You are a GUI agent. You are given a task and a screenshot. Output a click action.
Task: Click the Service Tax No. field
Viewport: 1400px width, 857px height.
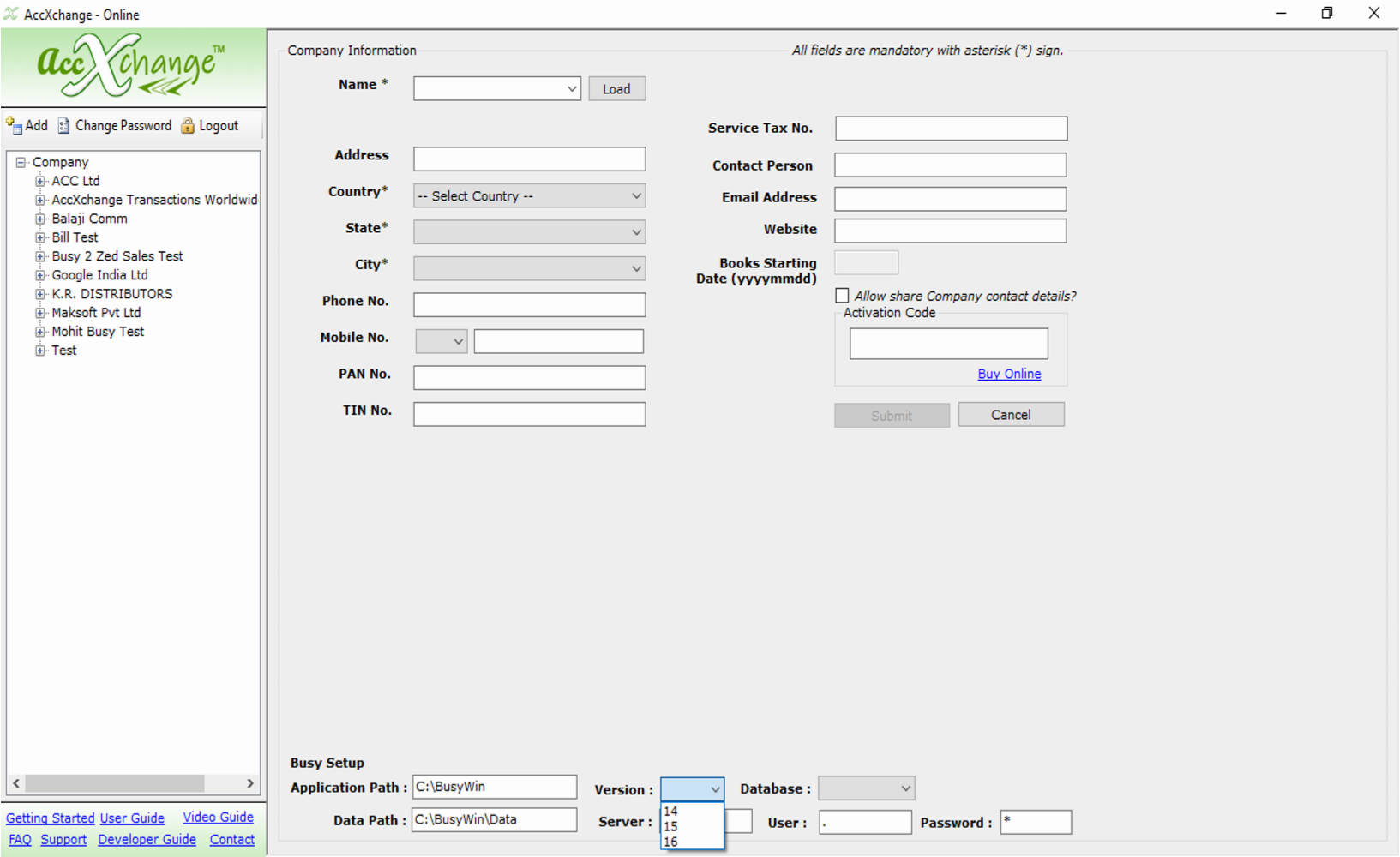pos(951,129)
